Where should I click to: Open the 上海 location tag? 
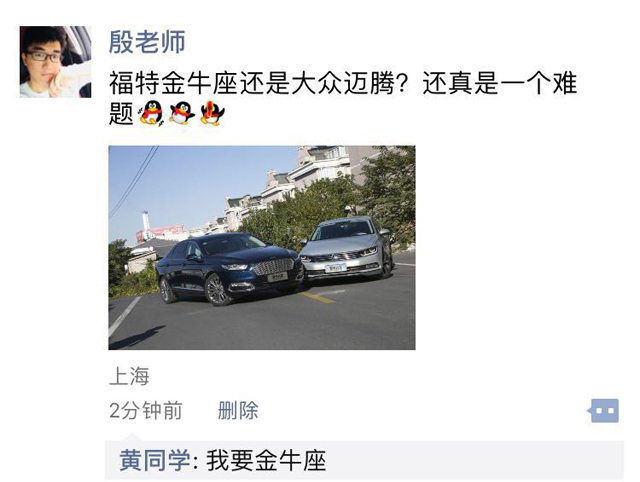coord(129,376)
